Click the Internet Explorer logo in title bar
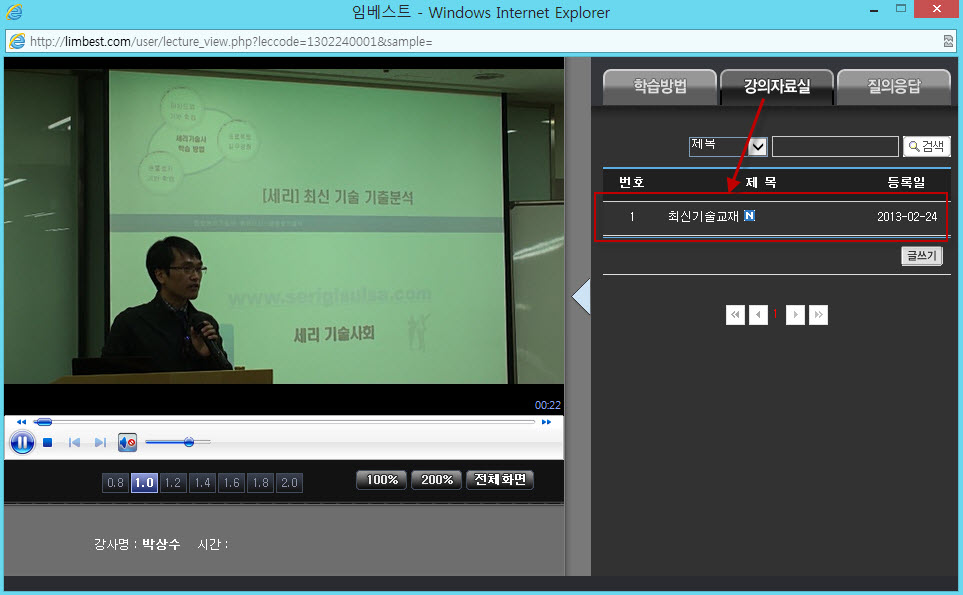Viewport: 963px width, 595px height. click(14, 12)
